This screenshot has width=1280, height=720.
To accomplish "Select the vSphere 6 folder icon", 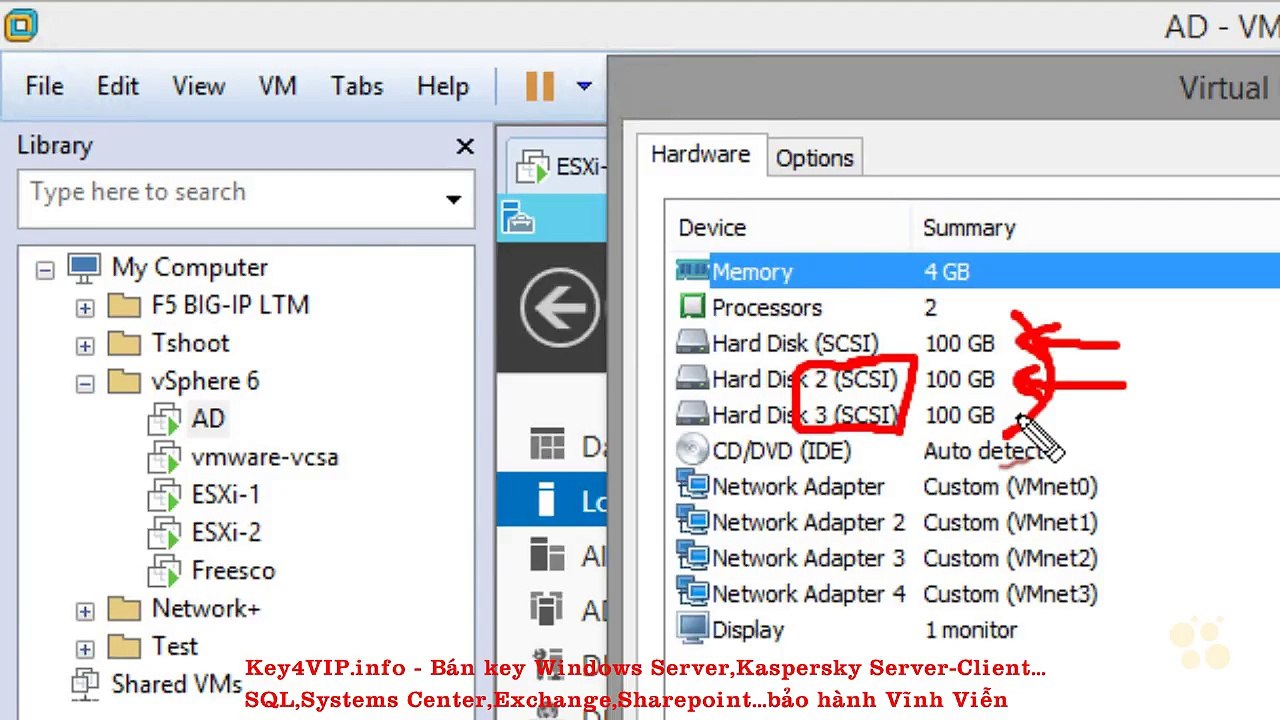I will point(124,381).
